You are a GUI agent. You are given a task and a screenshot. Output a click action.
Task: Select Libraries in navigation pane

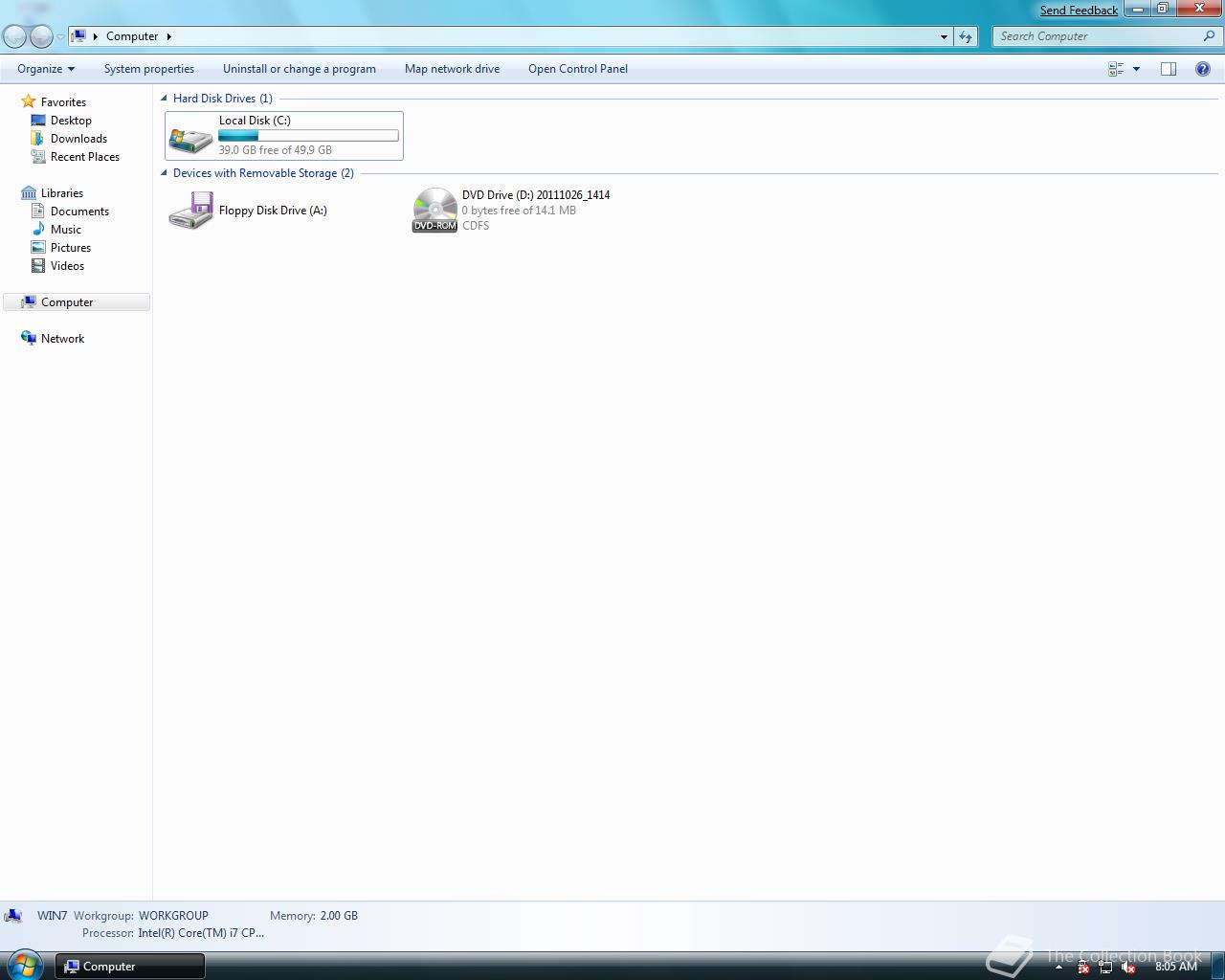pos(62,193)
